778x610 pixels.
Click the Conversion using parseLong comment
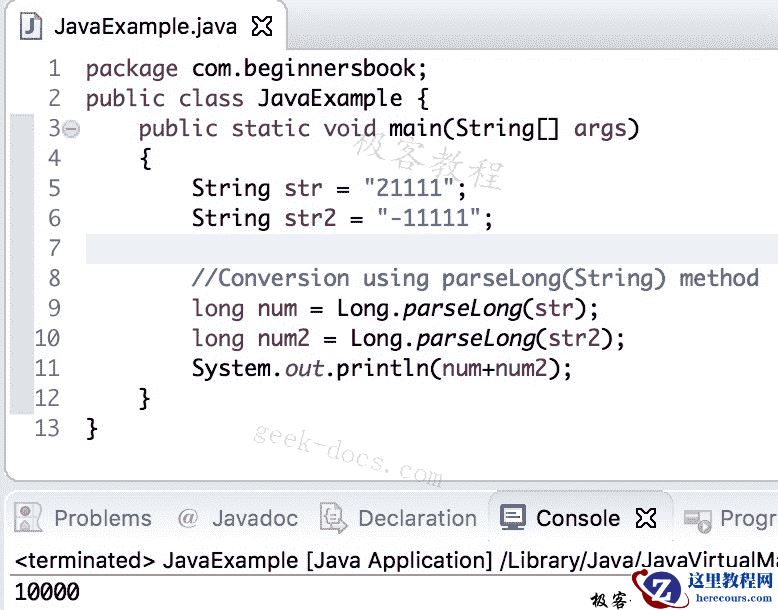tap(475, 278)
